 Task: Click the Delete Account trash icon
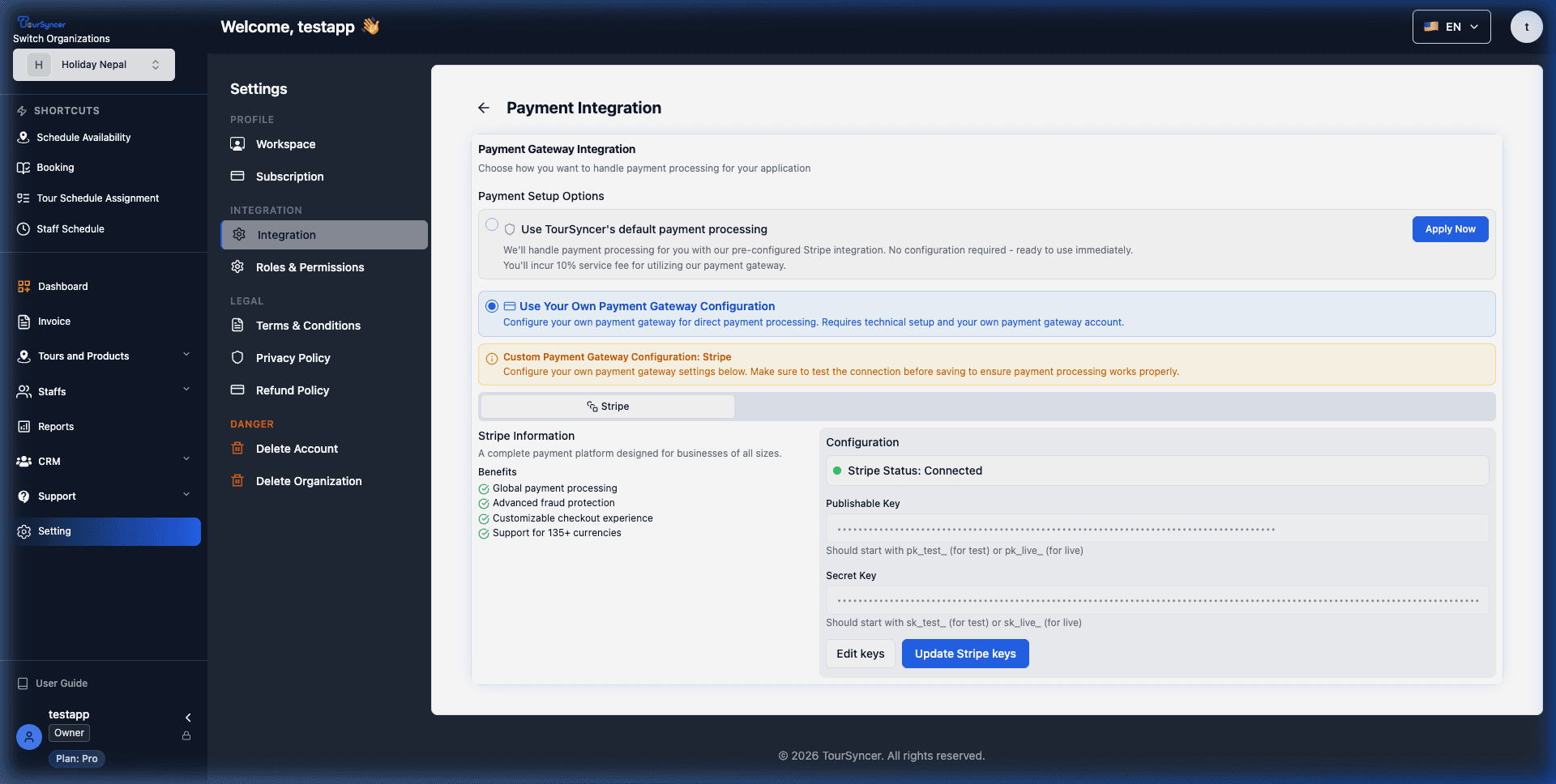click(x=237, y=448)
